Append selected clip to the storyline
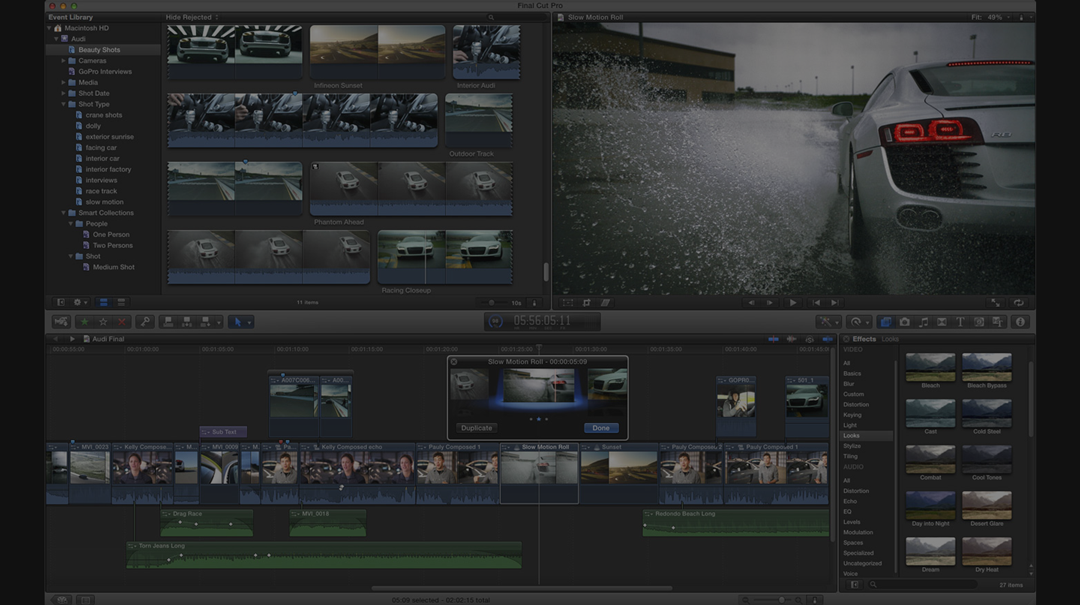The height and width of the screenshot is (605, 1080). (205, 322)
